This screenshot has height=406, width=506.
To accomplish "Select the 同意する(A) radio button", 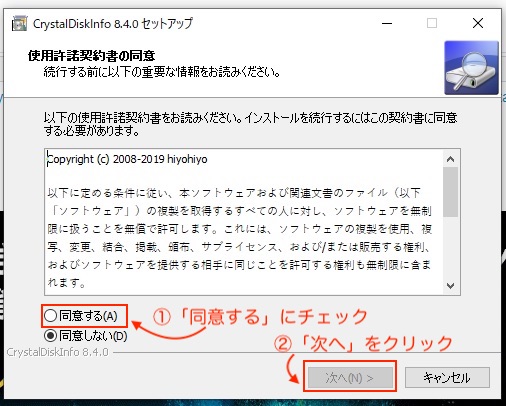I will tap(50, 315).
